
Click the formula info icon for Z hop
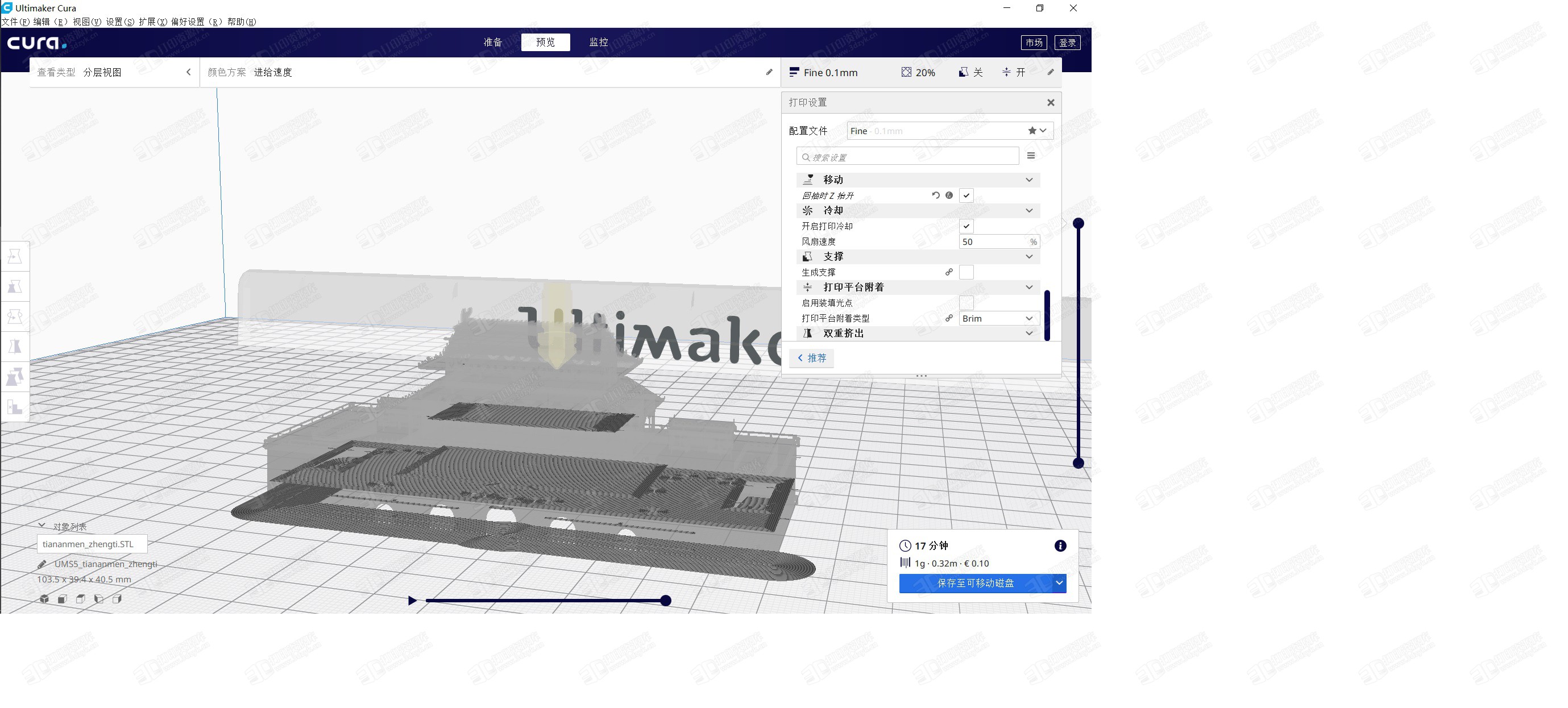[x=949, y=195]
